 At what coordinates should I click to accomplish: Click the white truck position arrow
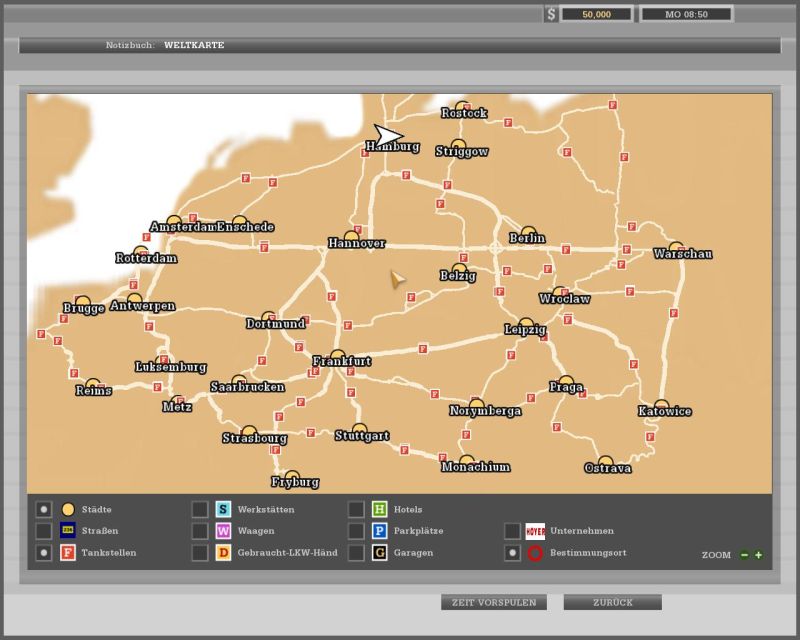388,136
